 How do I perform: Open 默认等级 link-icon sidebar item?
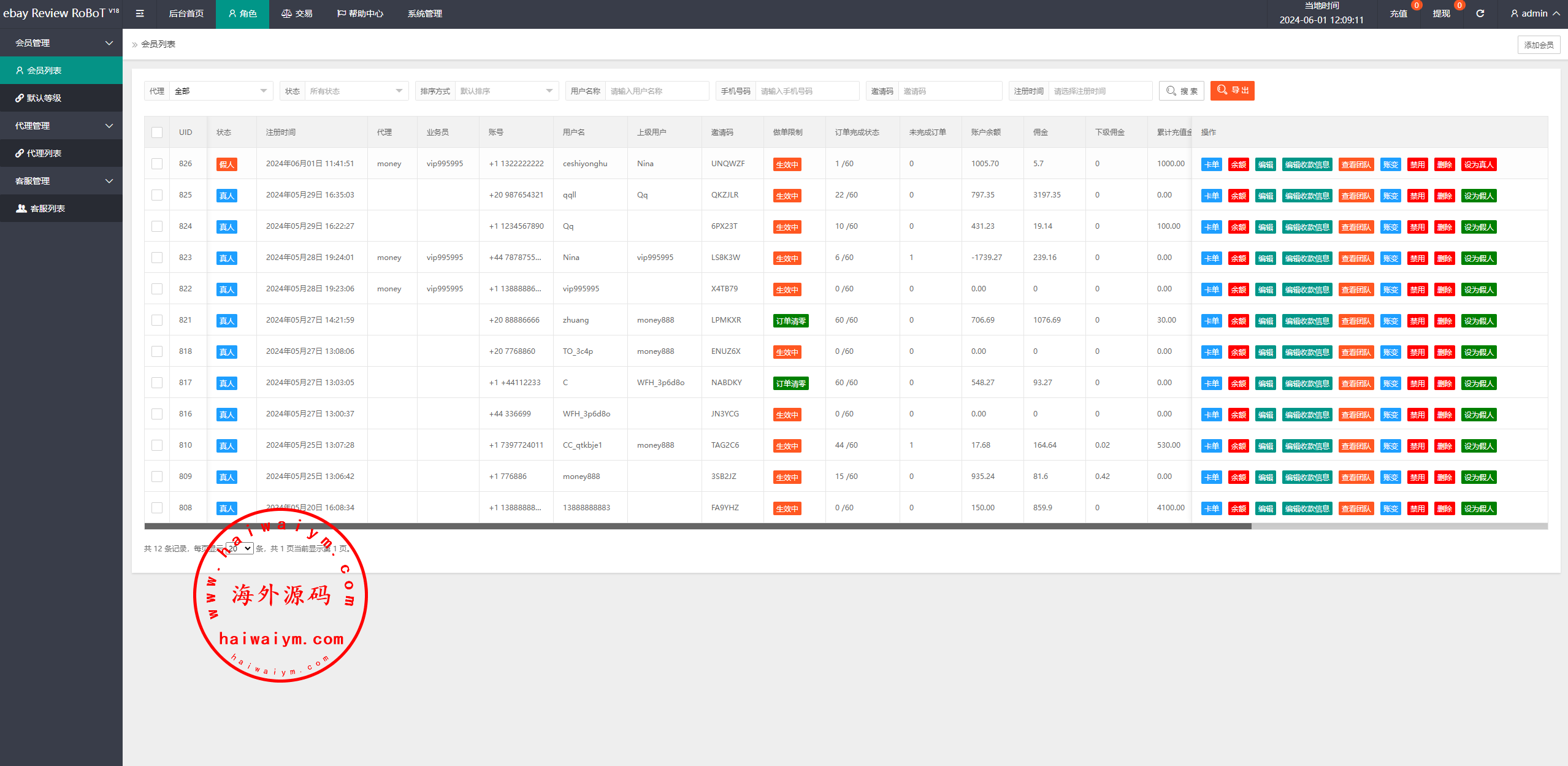click(43, 98)
